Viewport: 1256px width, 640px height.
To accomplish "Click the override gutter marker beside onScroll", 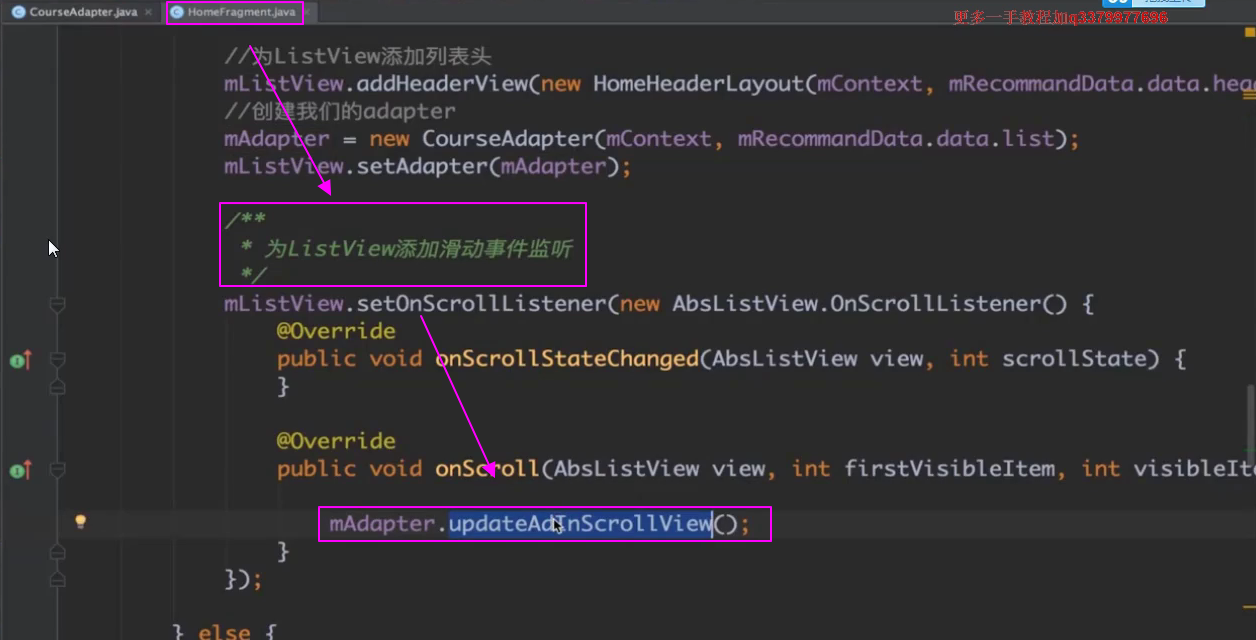I will (x=20, y=469).
